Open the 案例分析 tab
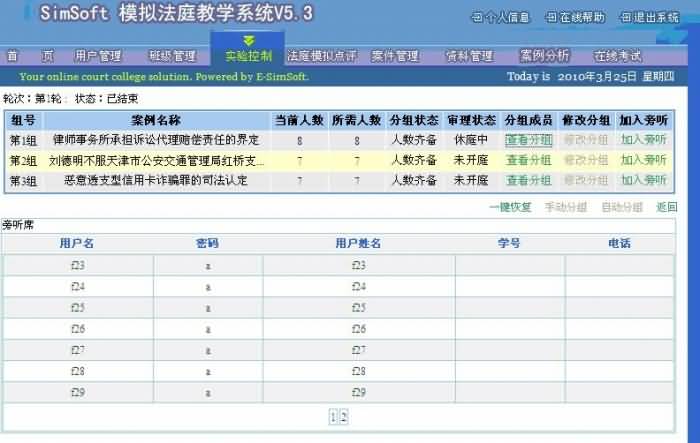This screenshot has width=700, height=443. pyautogui.click(x=545, y=56)
